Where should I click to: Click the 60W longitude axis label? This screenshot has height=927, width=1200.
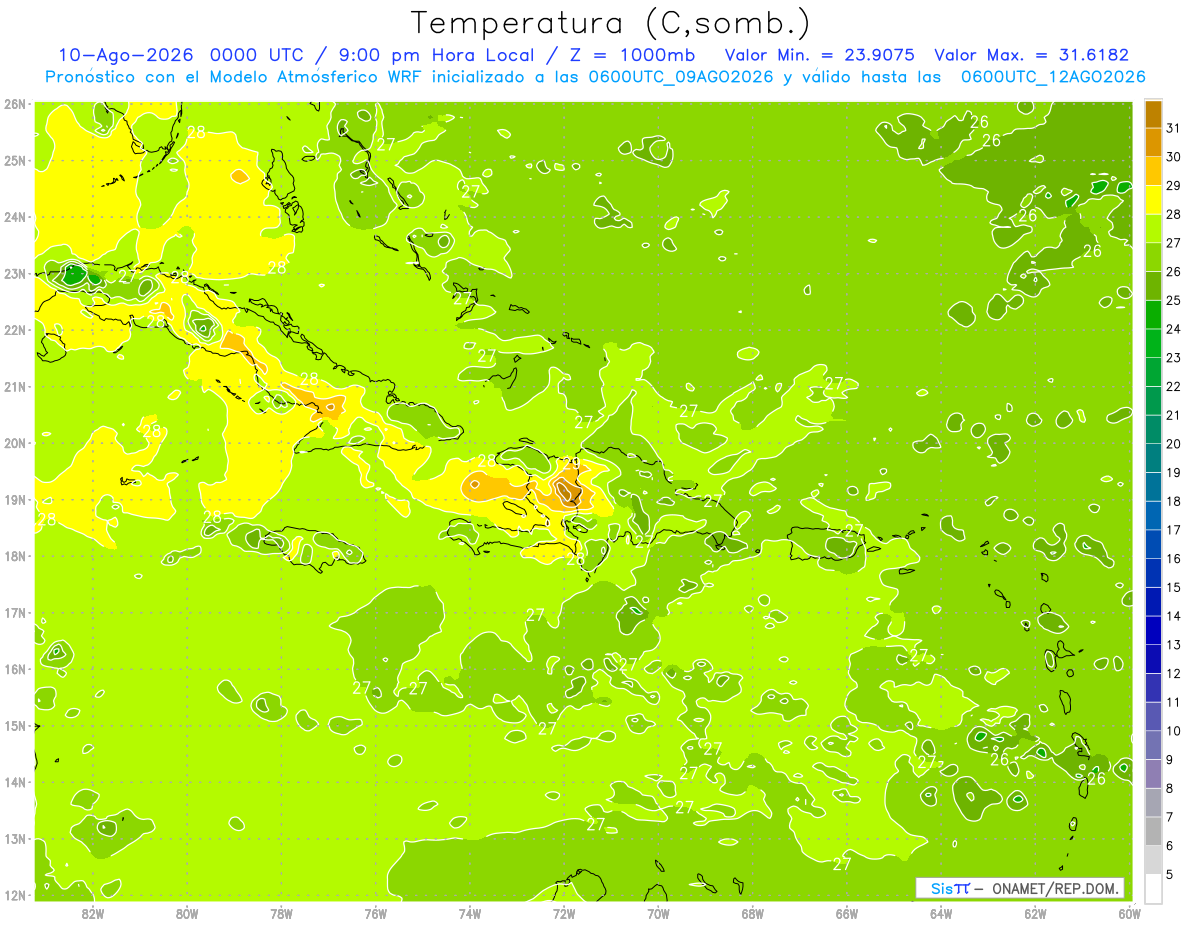tap(1129, 913)
